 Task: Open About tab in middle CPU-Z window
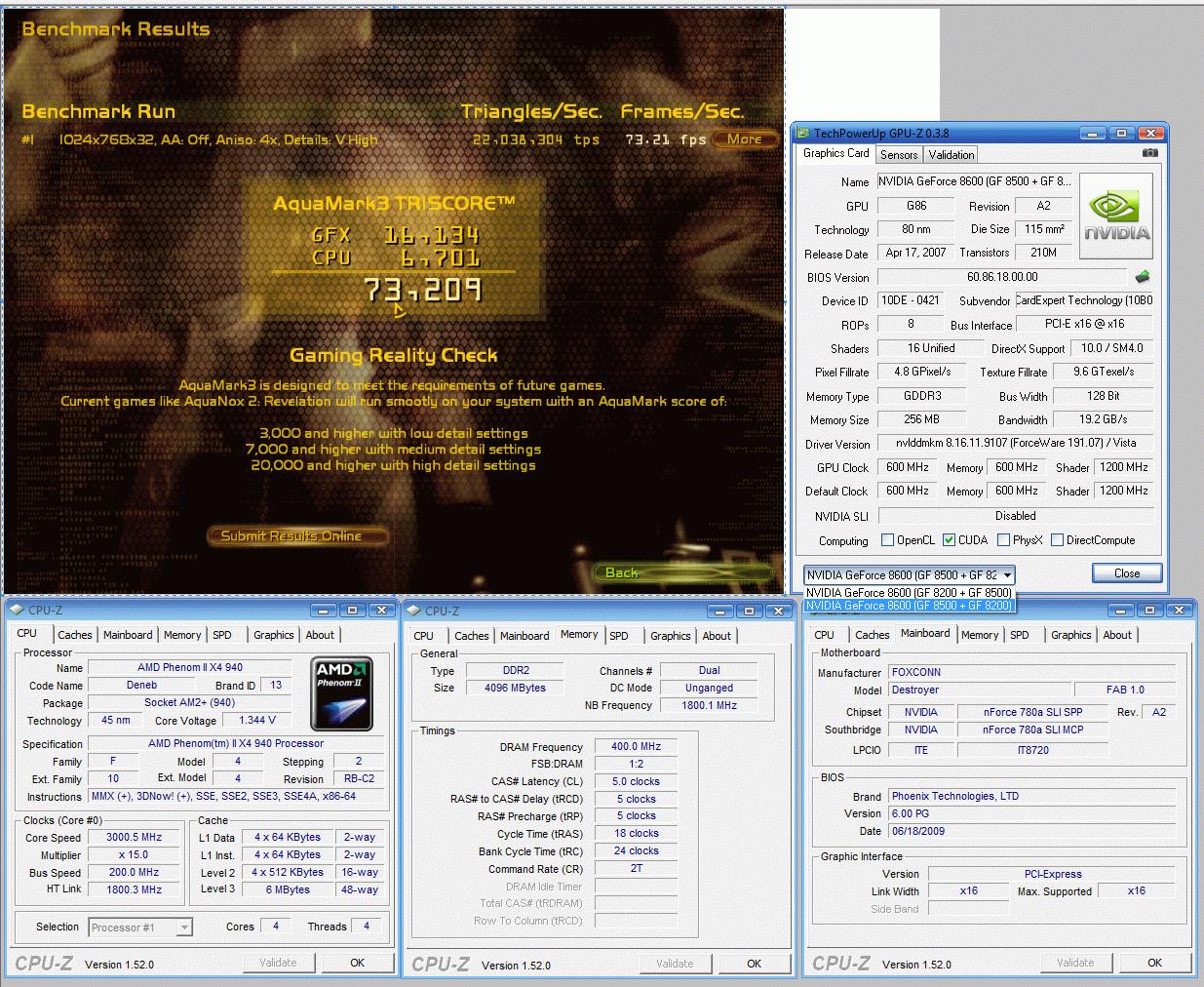pos(717,636)
